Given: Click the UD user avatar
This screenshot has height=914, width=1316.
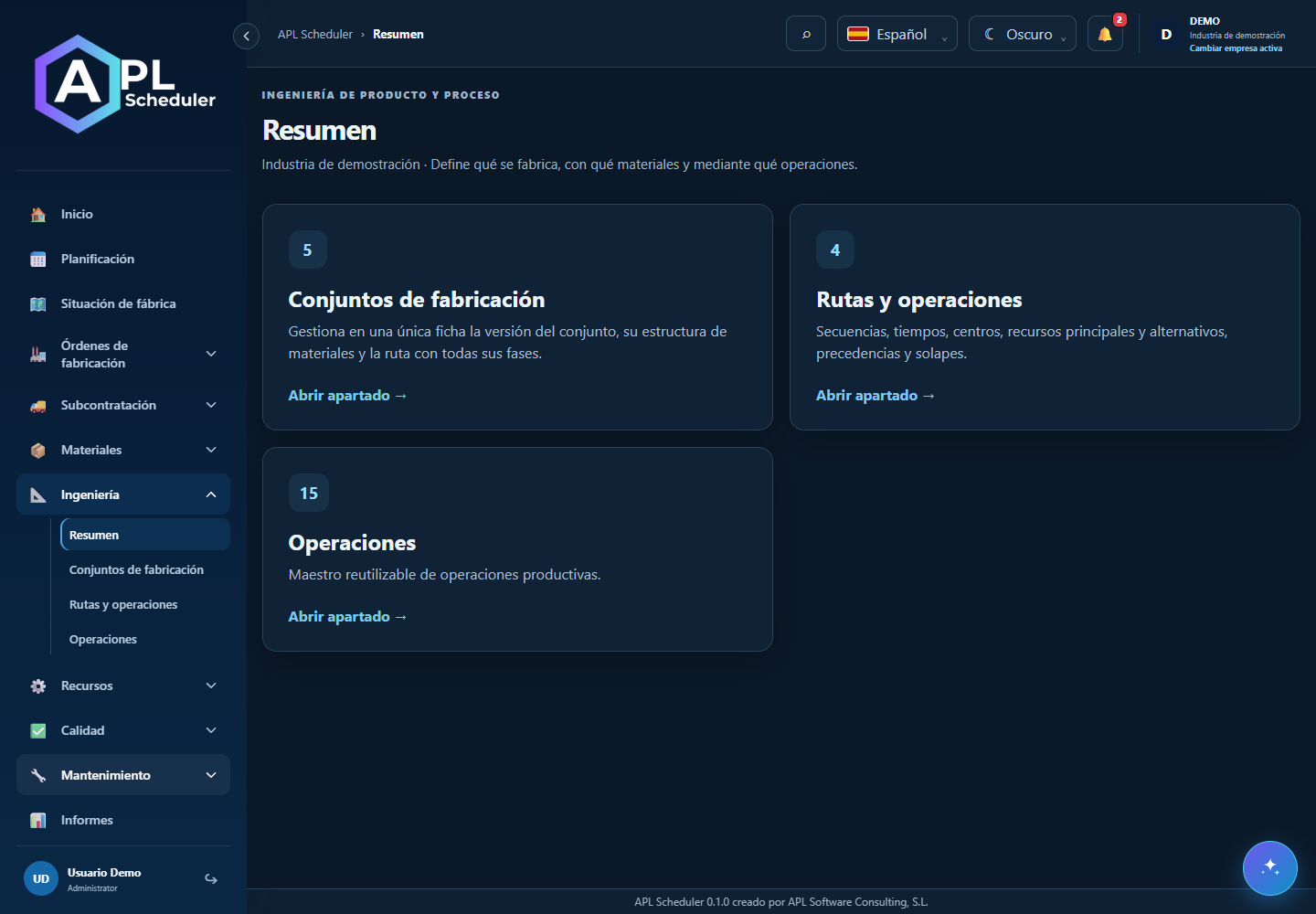Looking at the screenshot, I should [41, 879].
